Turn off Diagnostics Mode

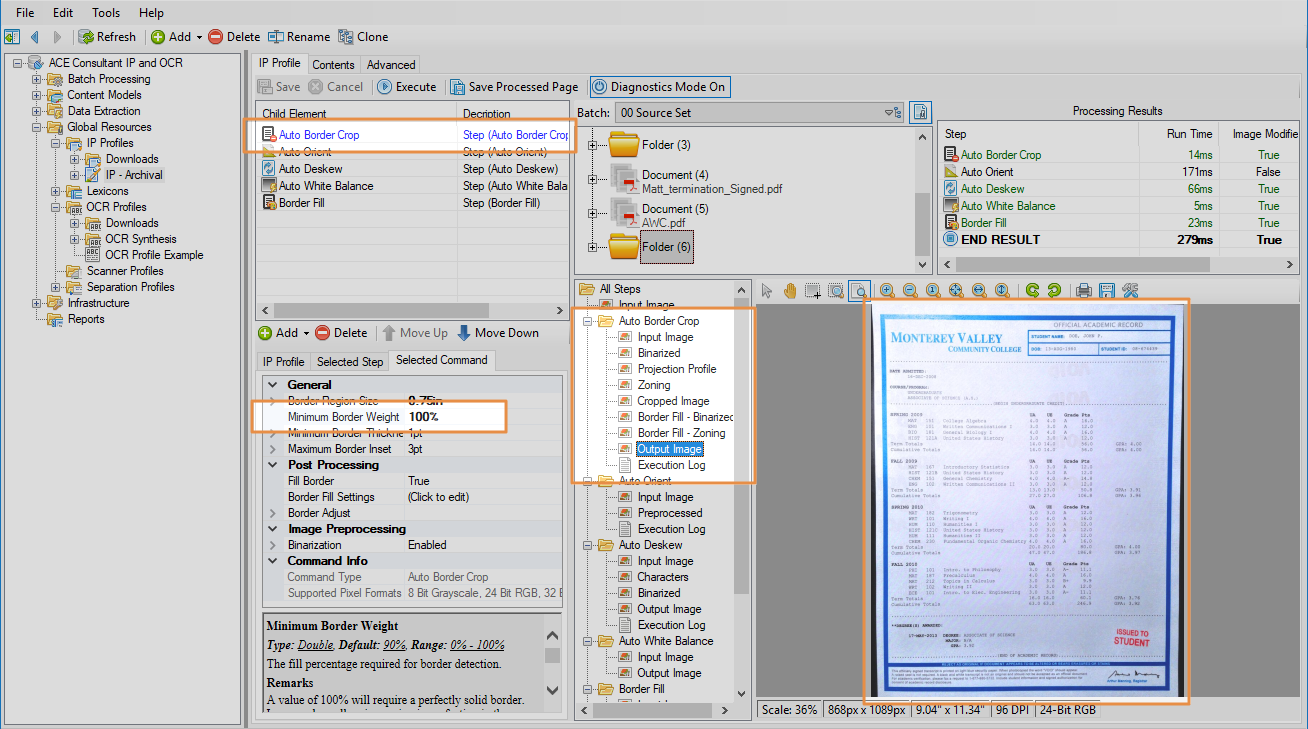(x=659, y=87)
